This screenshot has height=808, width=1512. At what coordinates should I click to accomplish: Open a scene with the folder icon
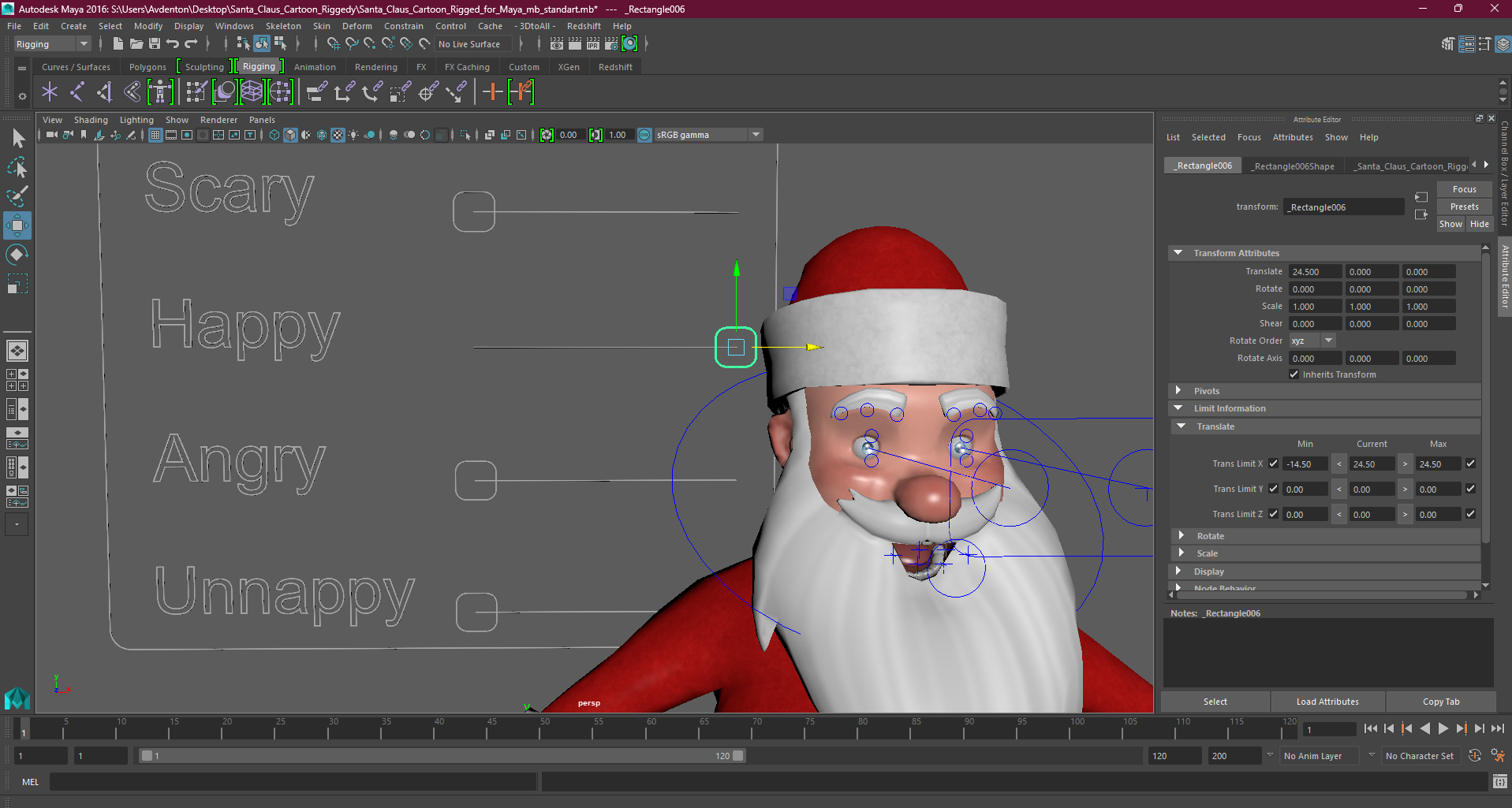click(136, 44)
